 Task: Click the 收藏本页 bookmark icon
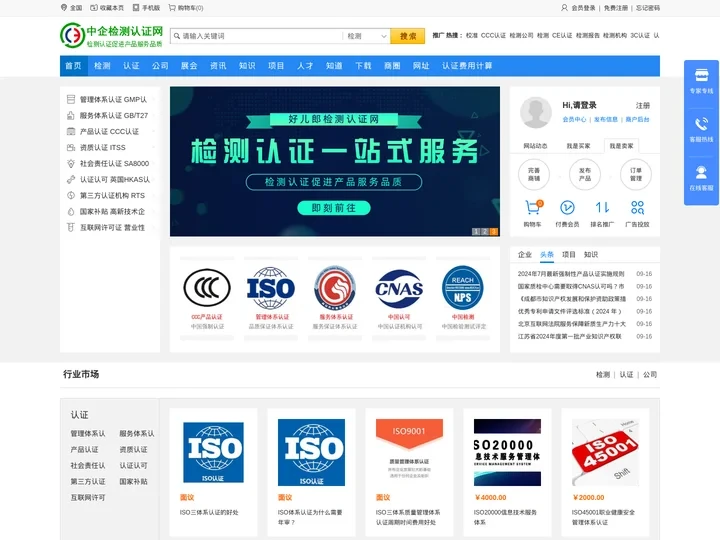pos(94,7)
